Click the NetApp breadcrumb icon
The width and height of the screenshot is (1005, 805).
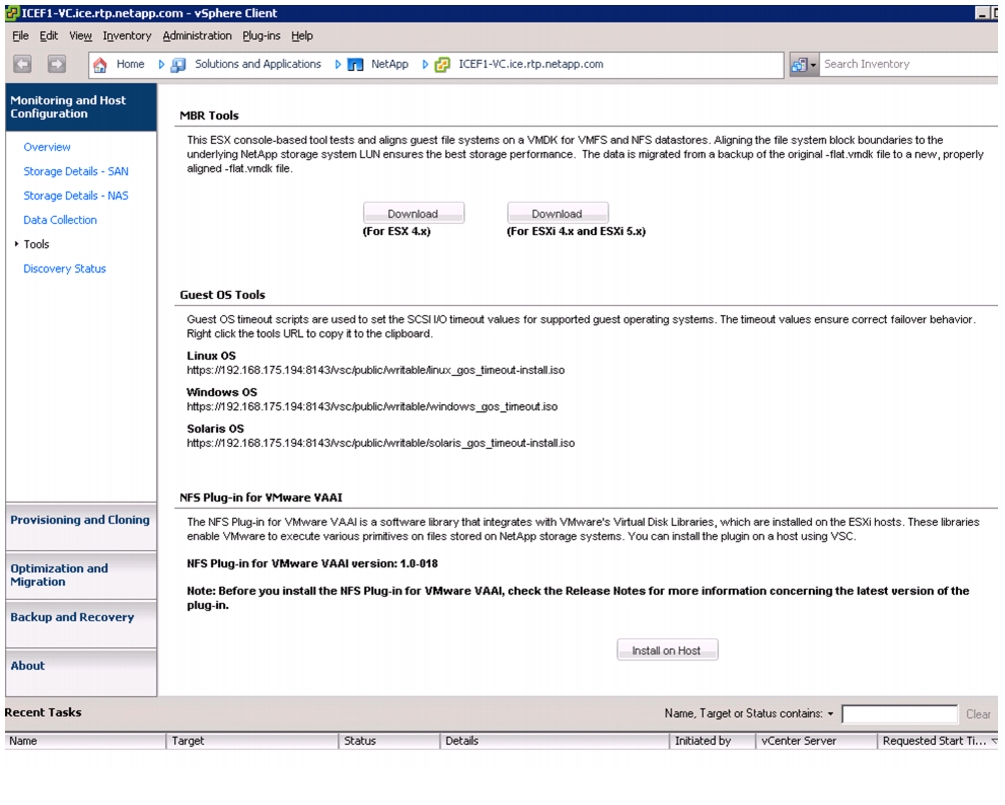355,64
